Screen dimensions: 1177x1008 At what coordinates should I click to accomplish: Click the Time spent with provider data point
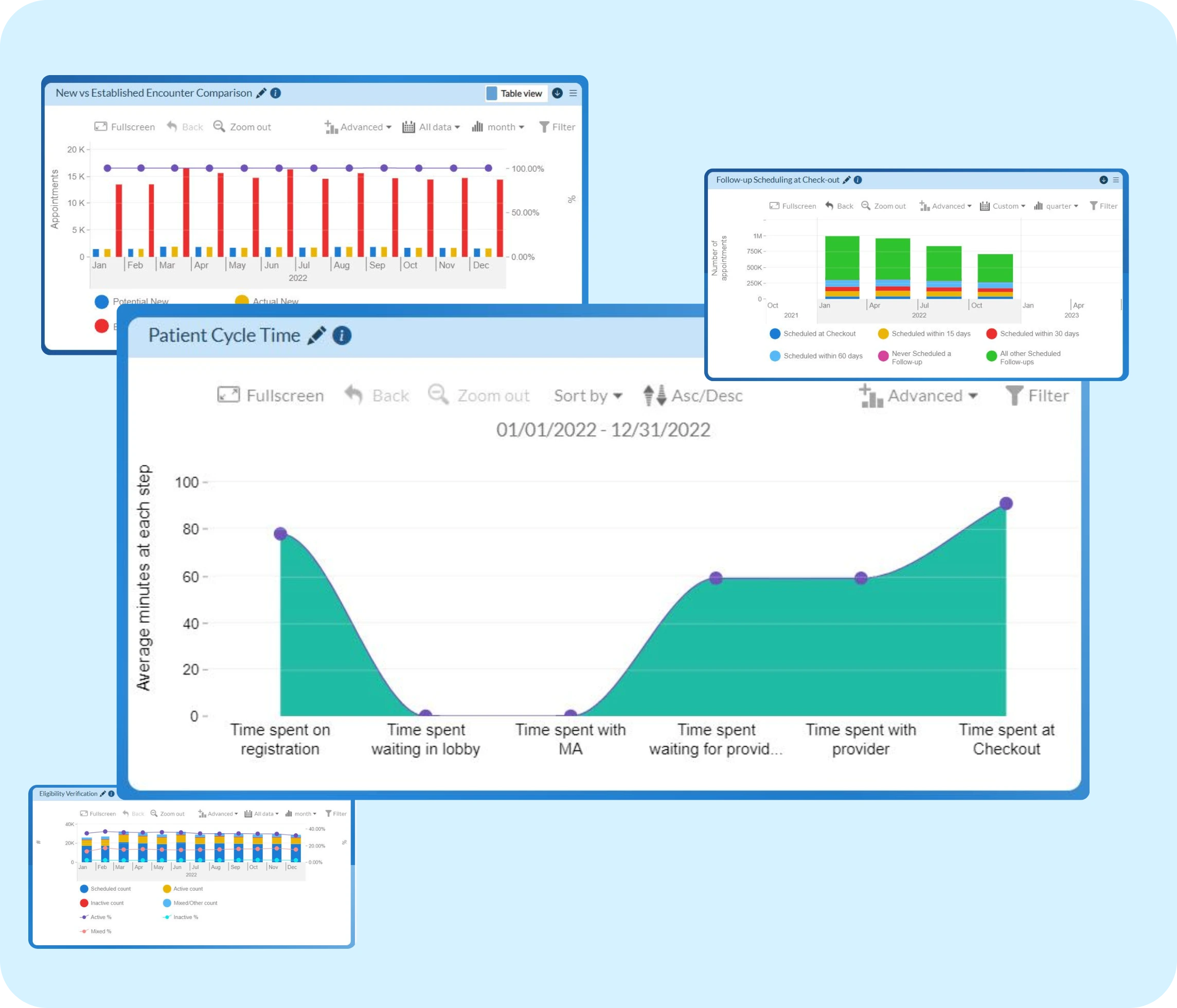click(861, 578)
